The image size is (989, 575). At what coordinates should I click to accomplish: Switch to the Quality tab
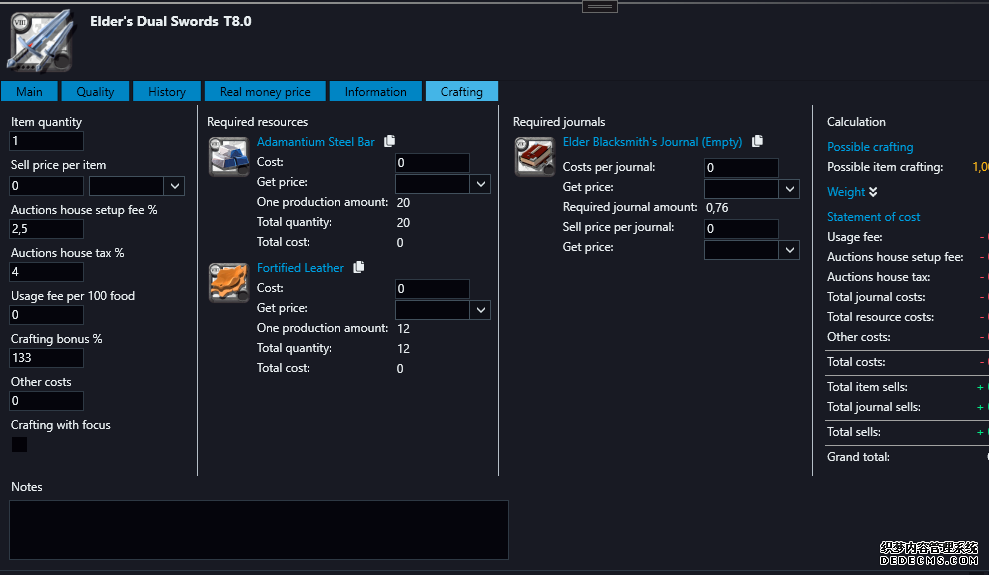point(95,92)
